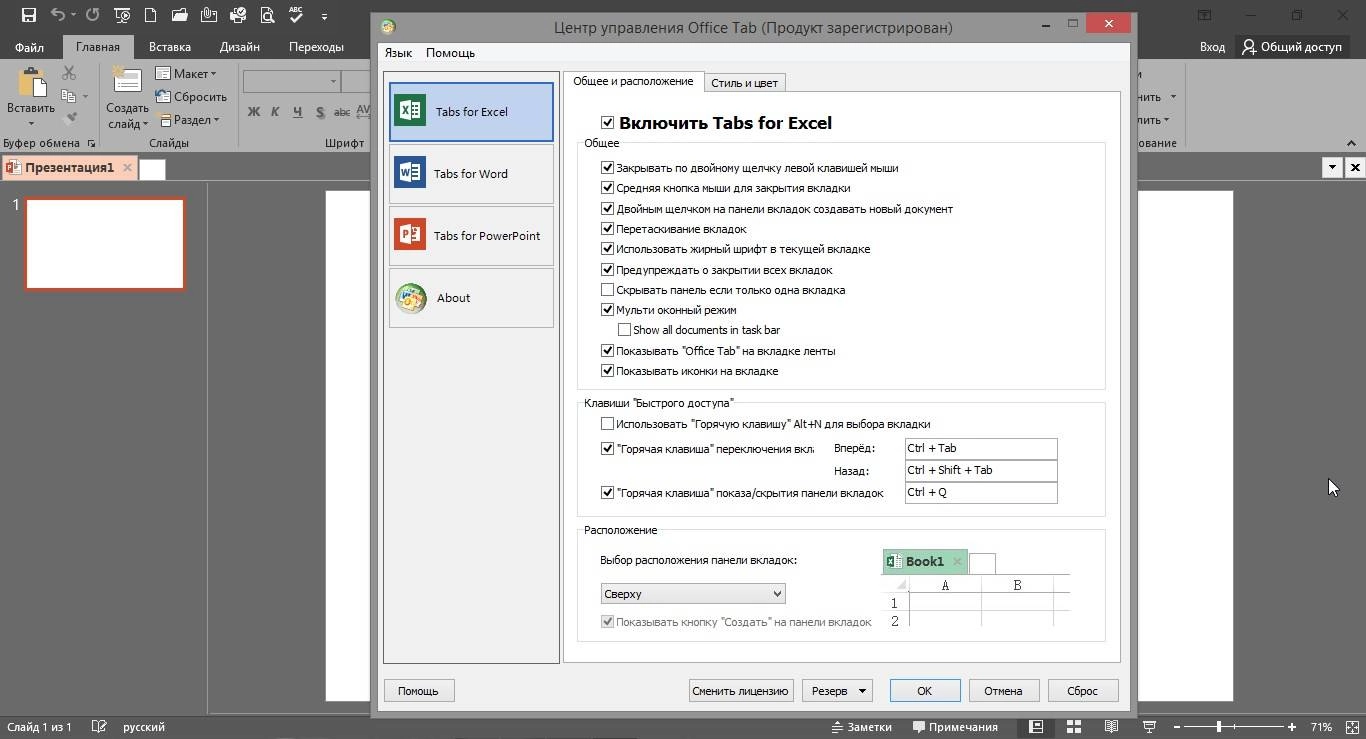Screen dimensions: 1366x739
Task: Open the Резерв dropdown button
Action: pyautogui.click(x=837, y=691)
